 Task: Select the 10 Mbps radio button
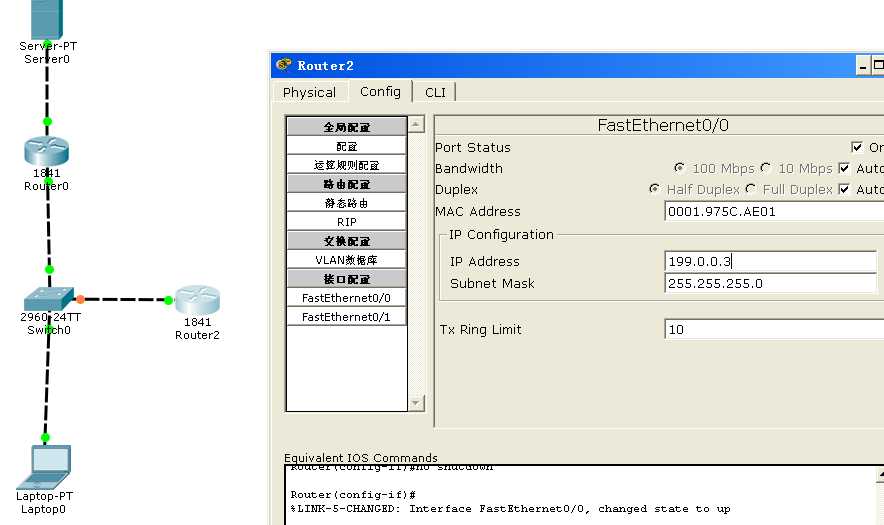(x=765, y=167)
